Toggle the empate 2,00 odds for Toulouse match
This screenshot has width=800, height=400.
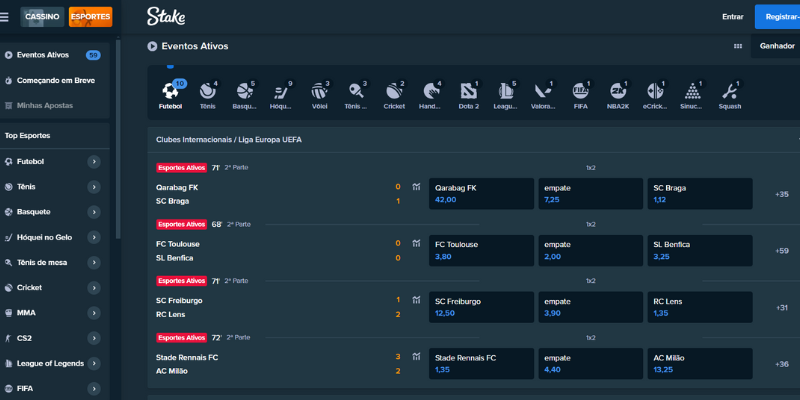(590, 250)
